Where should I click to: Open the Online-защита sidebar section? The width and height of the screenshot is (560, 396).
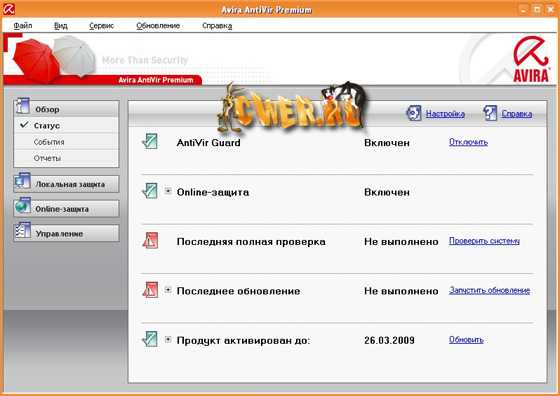coord(66,209)
